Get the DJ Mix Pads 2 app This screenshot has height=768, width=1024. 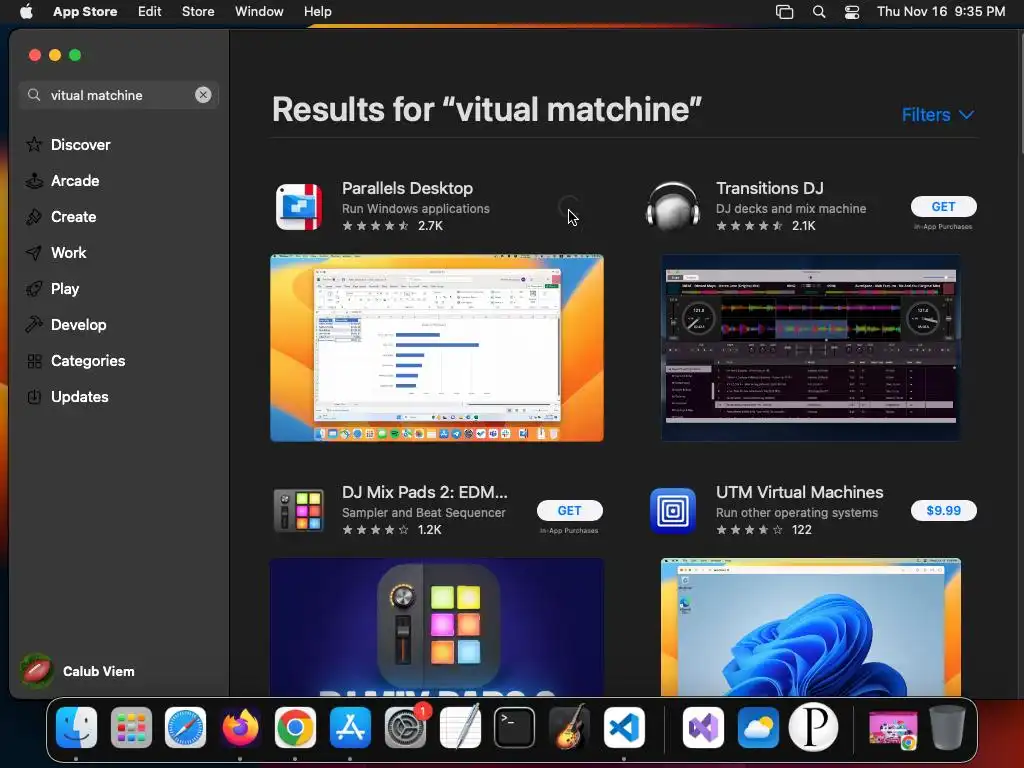click(x=569, y=511)
